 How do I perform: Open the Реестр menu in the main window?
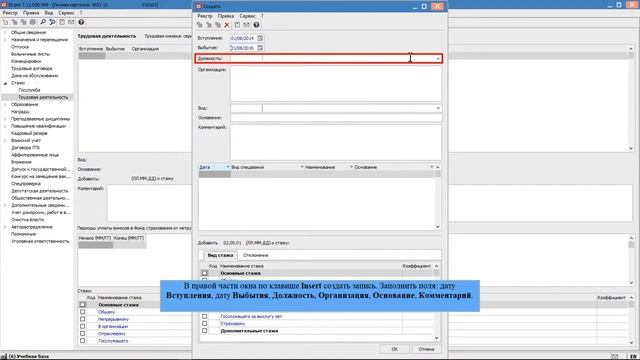tap(10, 13)
